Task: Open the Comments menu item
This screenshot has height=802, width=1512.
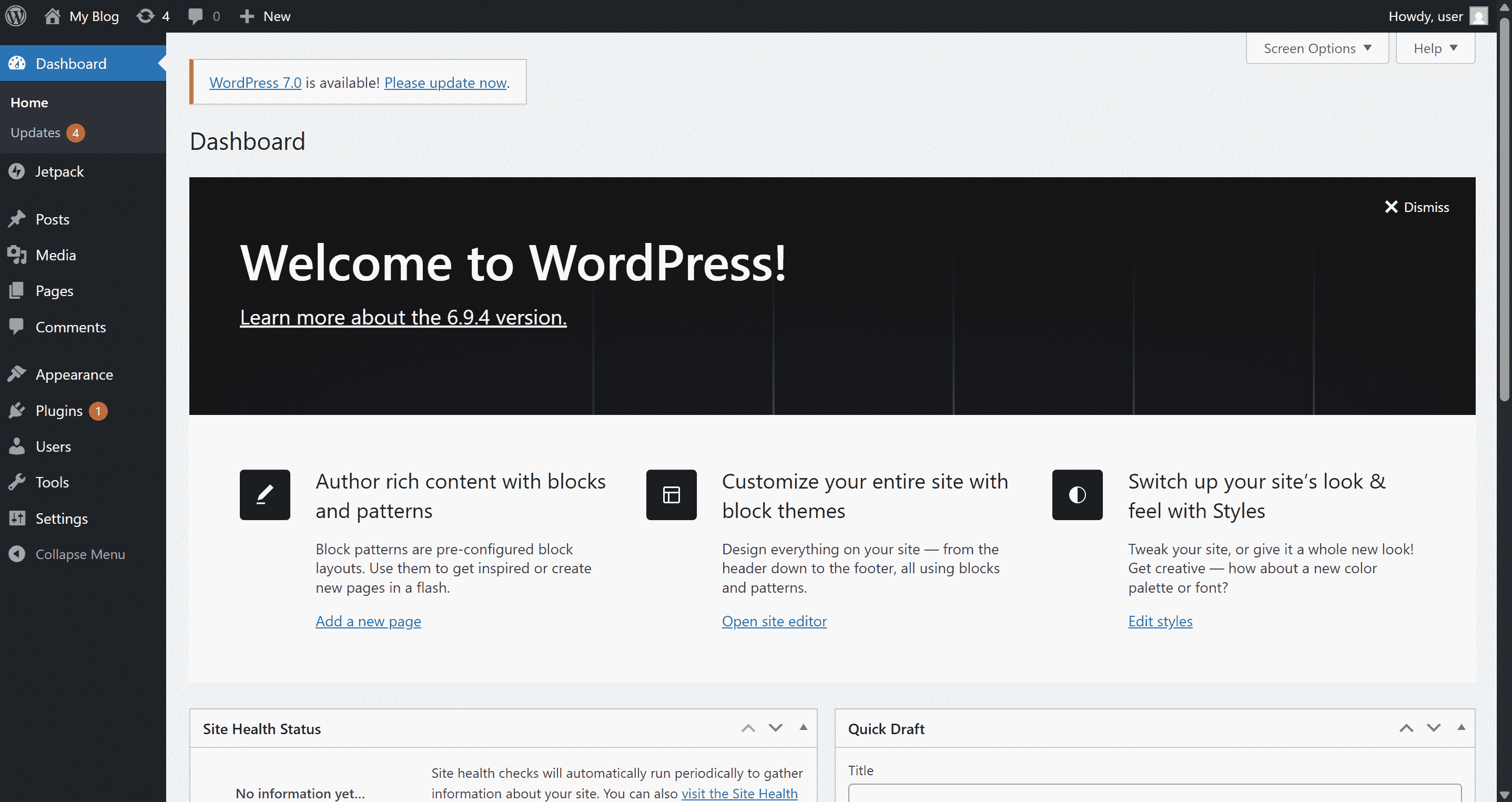Action: pos(83,327)
